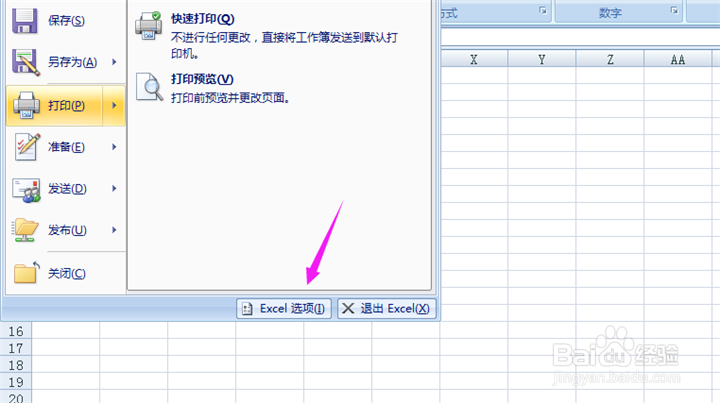Click the 退出 Excel(X) button
The image size is (720, 403).
click(386, 308)
